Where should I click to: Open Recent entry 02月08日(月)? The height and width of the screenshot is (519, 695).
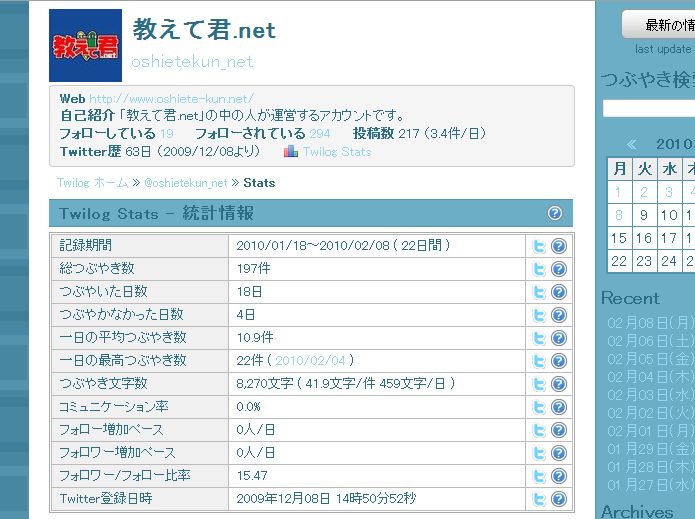(650, 323)
